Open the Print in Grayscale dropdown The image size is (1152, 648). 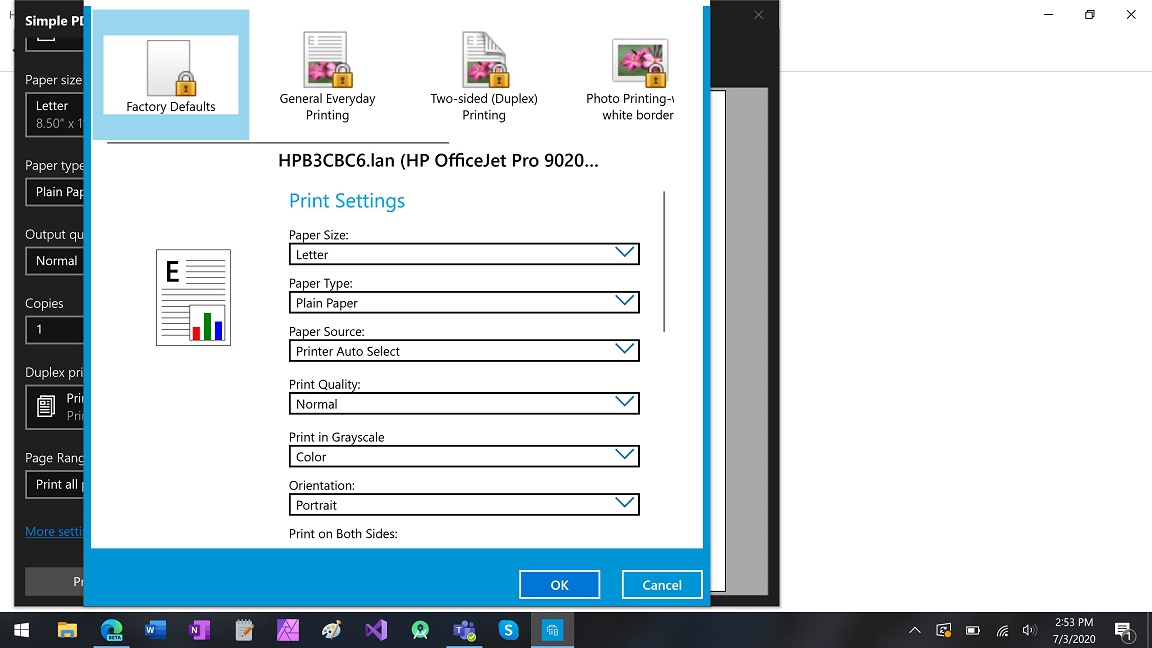(x=464, y=456)
